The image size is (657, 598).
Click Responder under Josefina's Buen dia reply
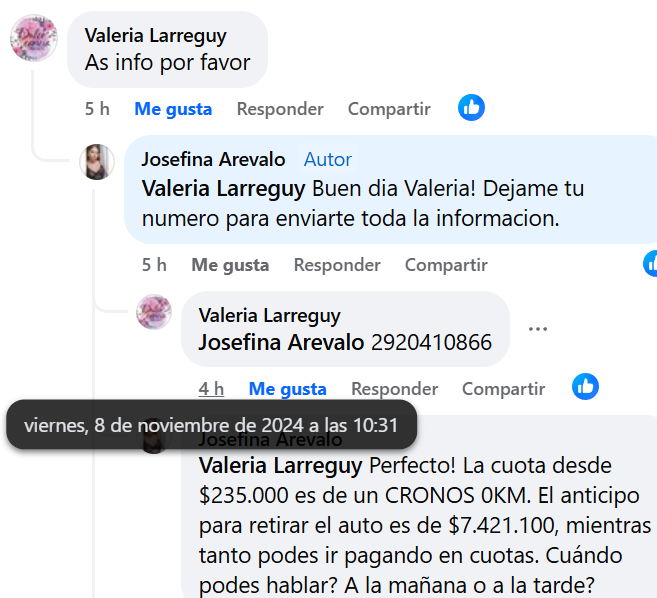coord(337,265)
